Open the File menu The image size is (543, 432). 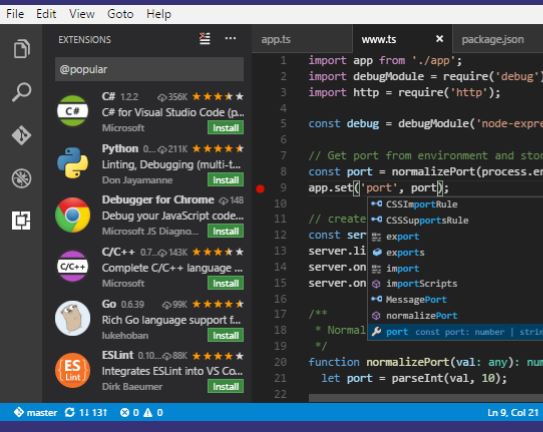tap(15, 14)
